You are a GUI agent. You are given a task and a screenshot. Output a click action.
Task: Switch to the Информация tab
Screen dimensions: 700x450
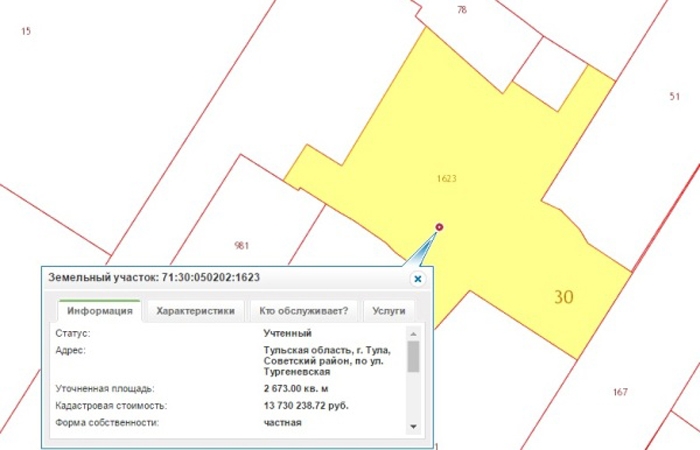coord(100,311)
